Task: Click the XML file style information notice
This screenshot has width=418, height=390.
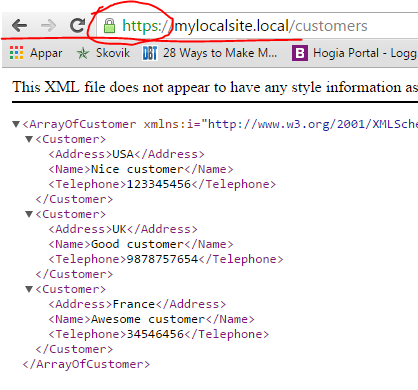Action: point(215,87)
